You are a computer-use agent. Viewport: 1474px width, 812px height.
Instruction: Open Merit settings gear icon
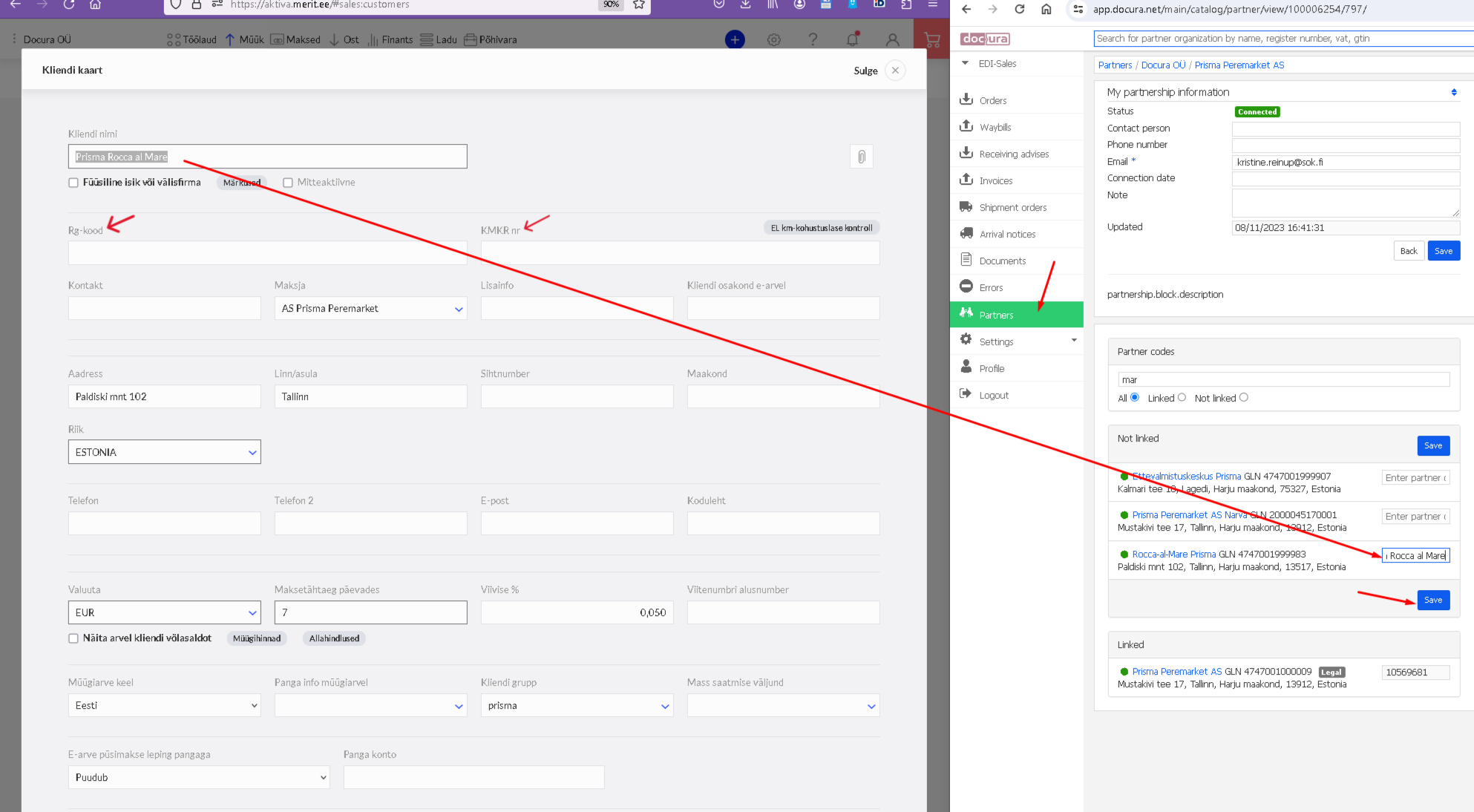point(773,39)
